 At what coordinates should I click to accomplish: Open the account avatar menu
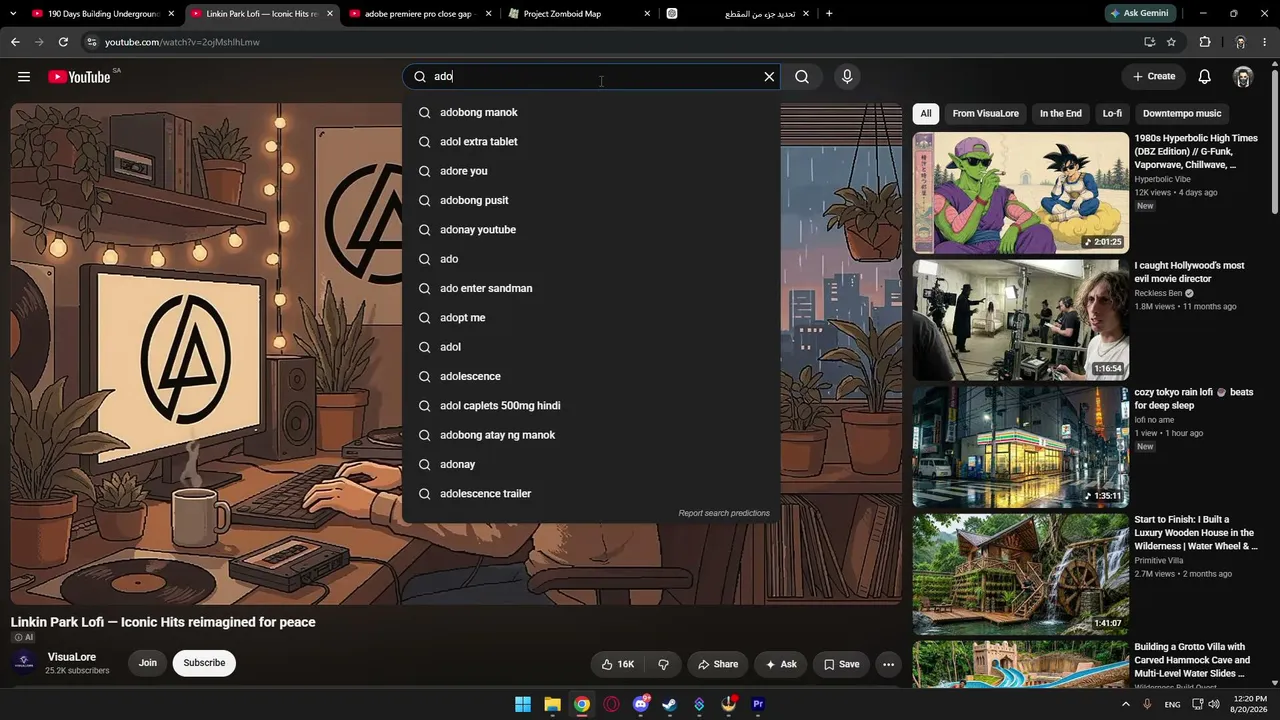[1243, 77]
